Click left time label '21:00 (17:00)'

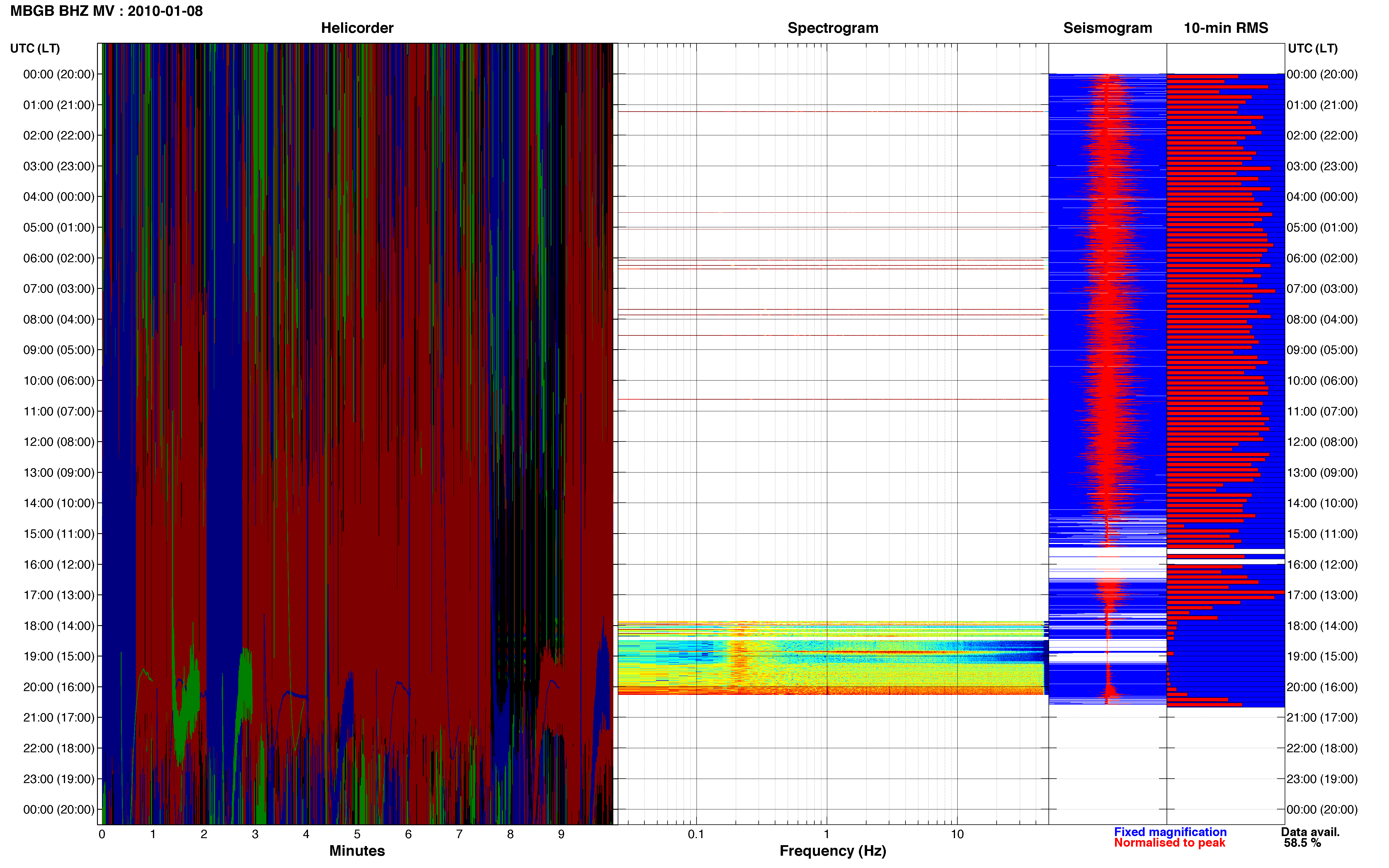59,718
